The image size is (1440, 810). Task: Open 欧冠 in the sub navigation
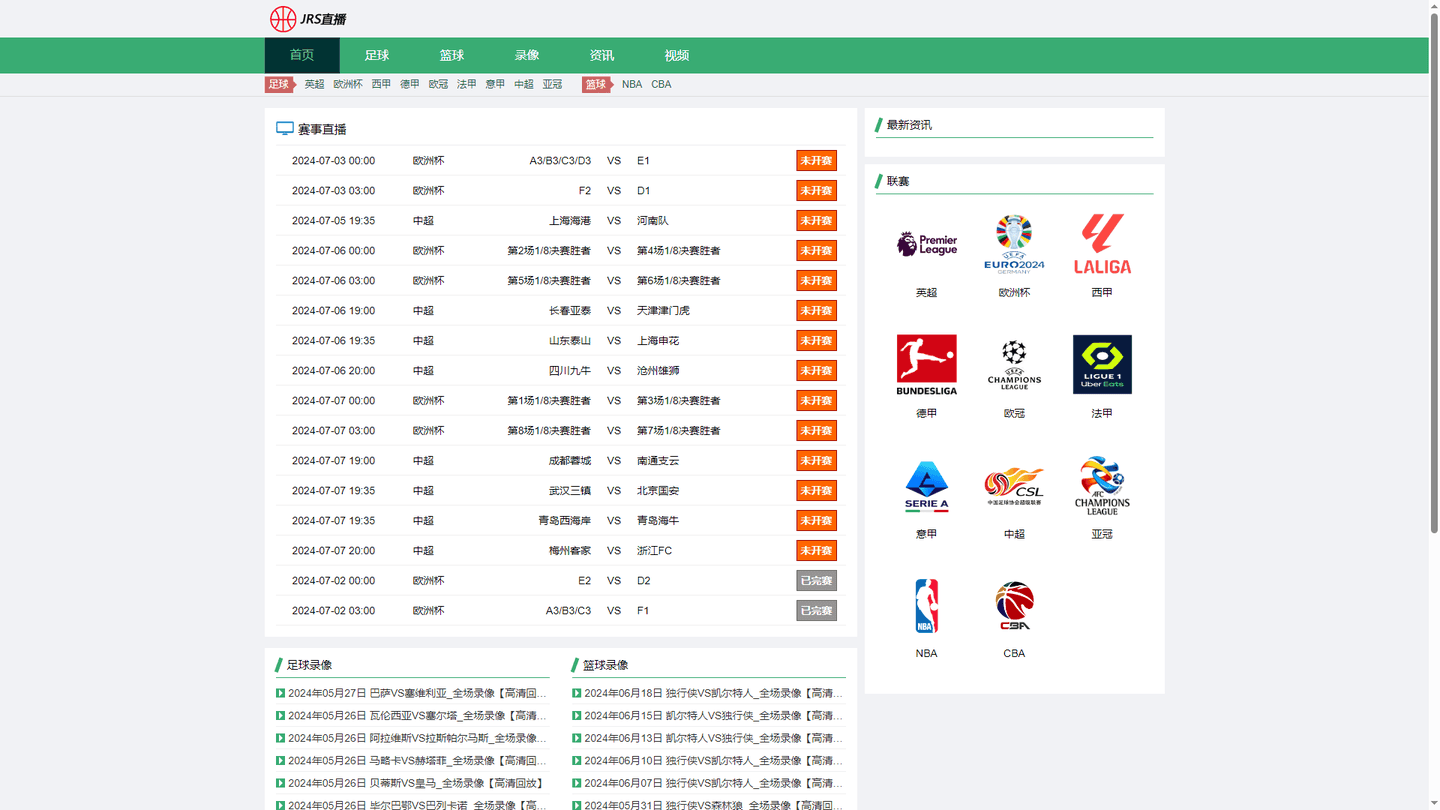(x=439, y=84)
